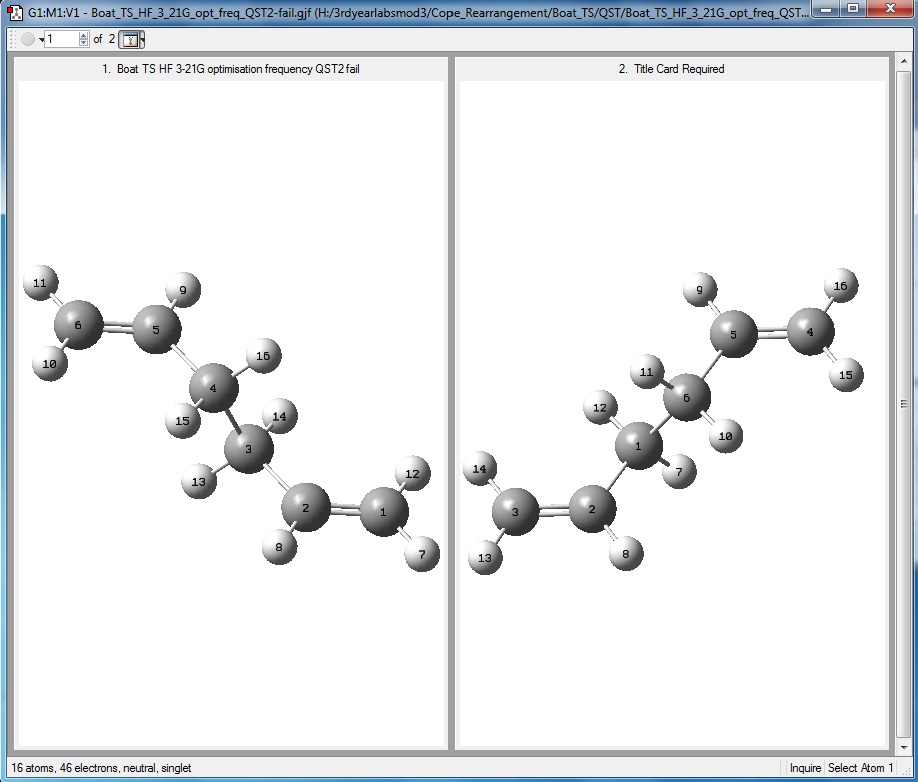Select hydrogen atom 9 in the left molecule panel
918x782 pixels.
point(183,290)
